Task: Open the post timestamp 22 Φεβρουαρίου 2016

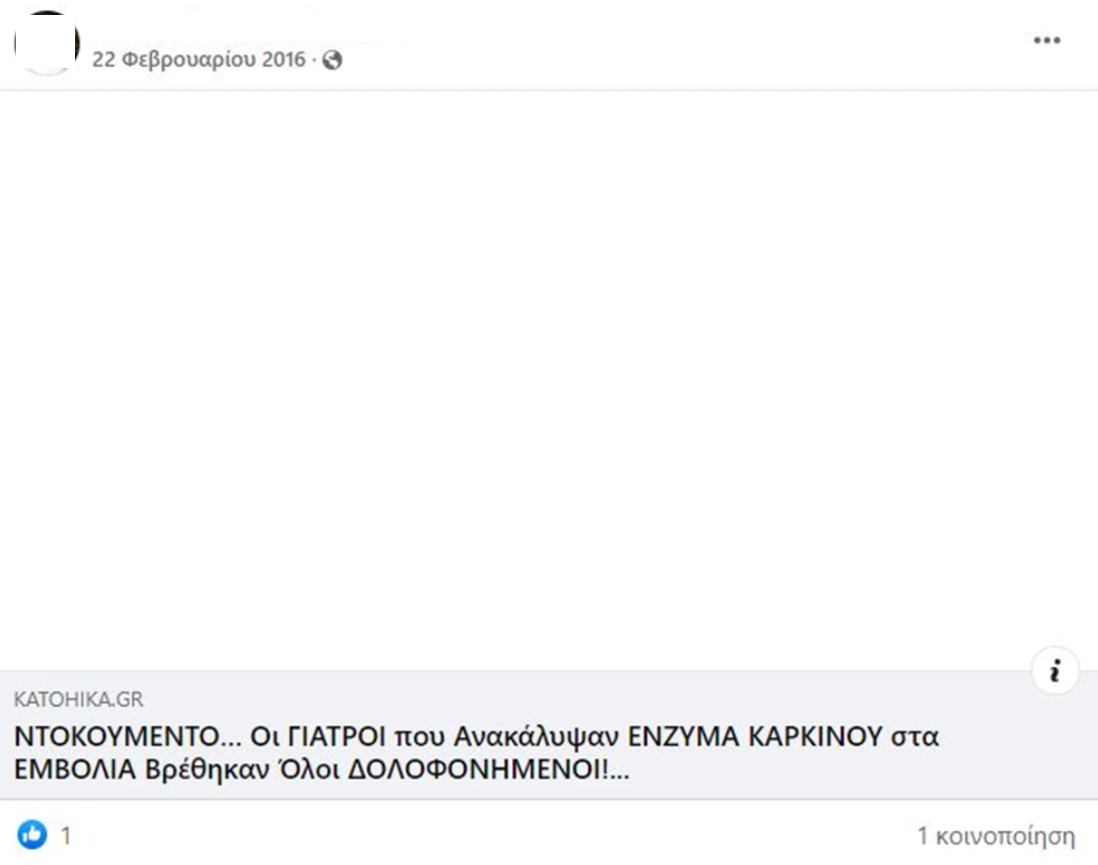Action: [x=198, y=60]
